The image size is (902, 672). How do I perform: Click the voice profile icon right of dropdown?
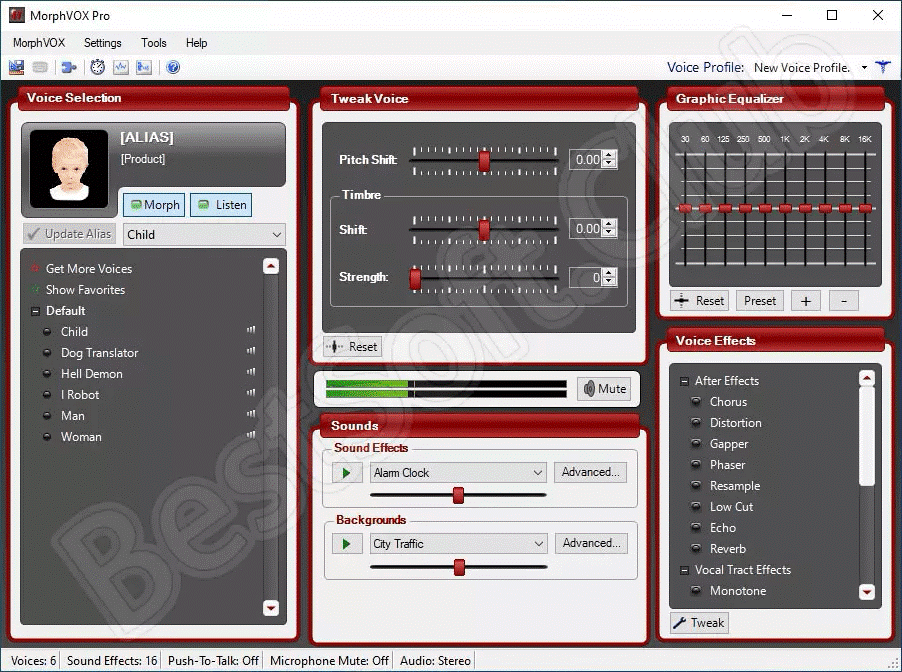[883, 67]
